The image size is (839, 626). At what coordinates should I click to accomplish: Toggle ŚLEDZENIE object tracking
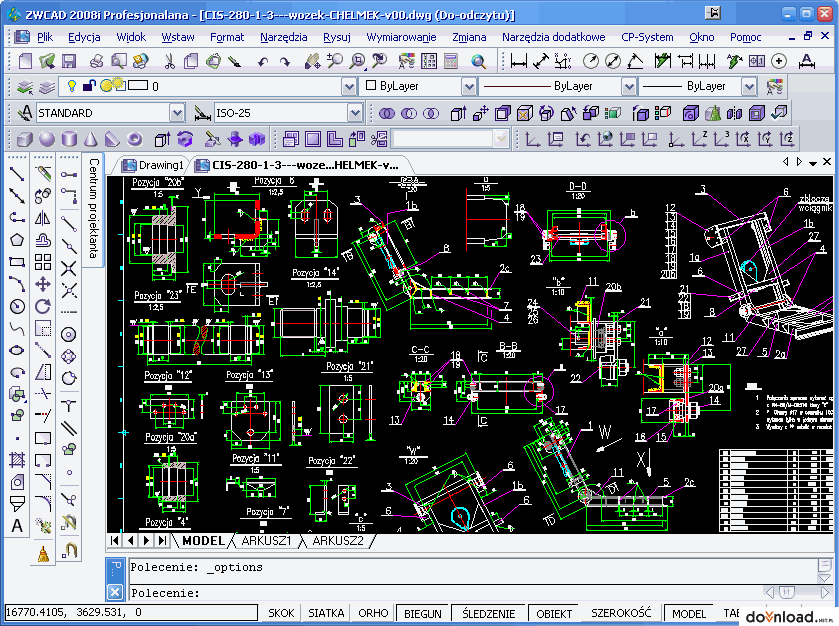point(489,613)
